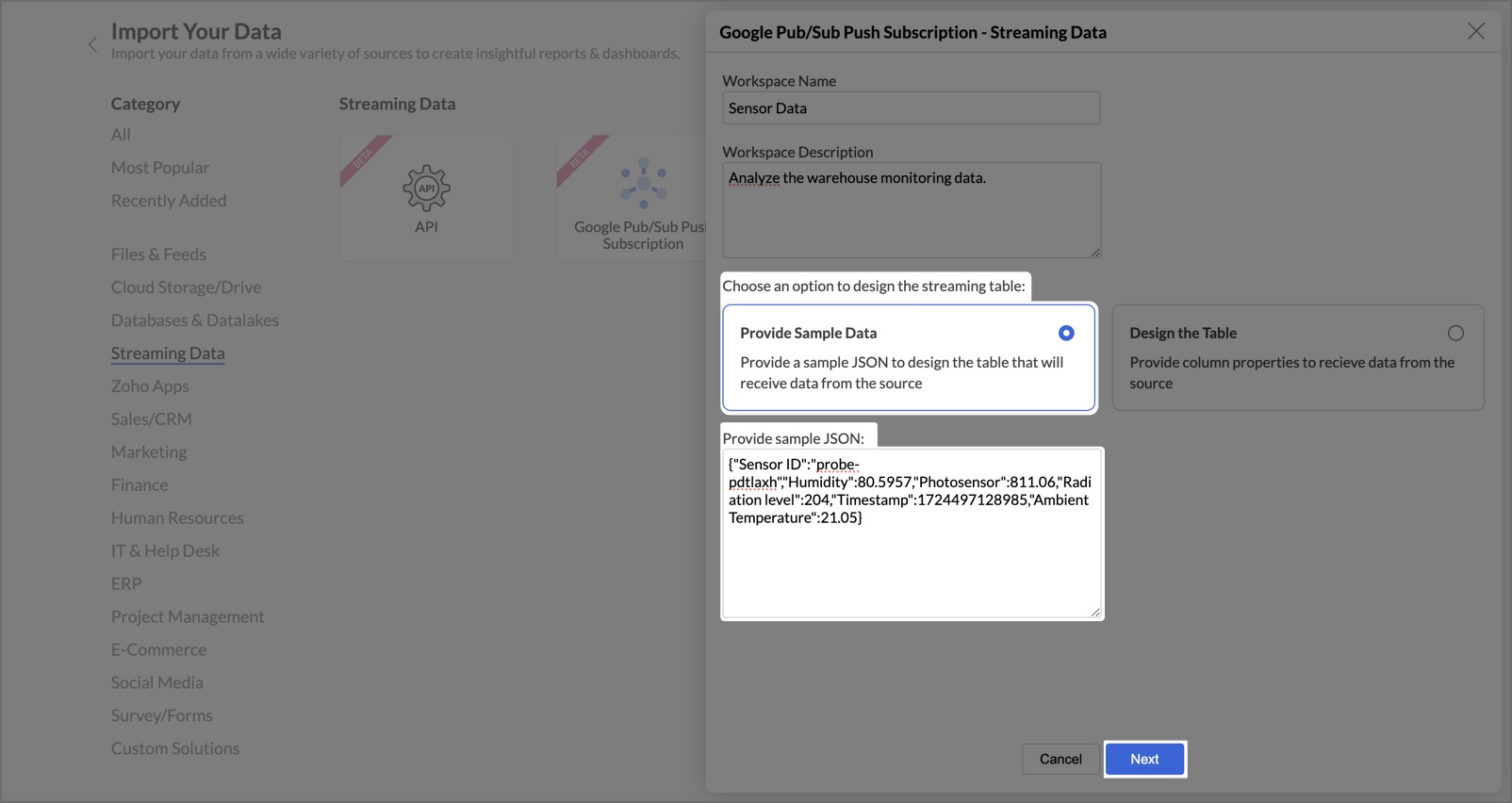Show the Most Popular sources

click(160, 168)
